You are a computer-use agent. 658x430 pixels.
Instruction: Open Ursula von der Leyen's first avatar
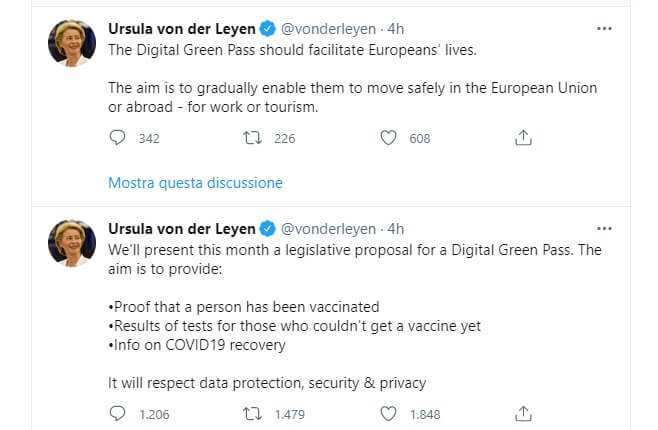pyautogui.click(x=72, y=43)
